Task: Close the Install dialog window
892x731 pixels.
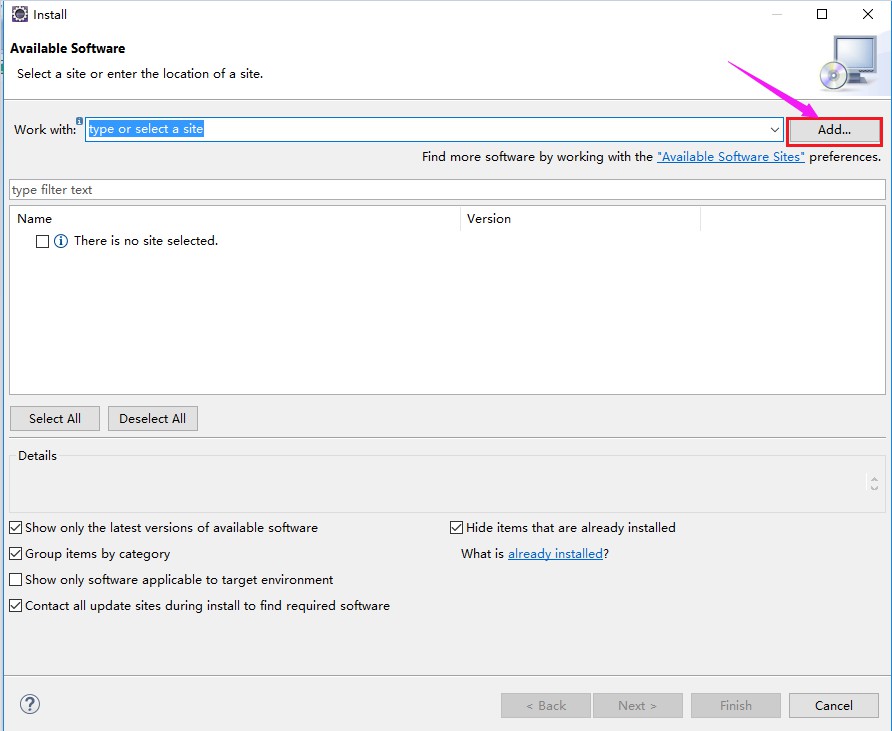Action: tap(868, 14)
